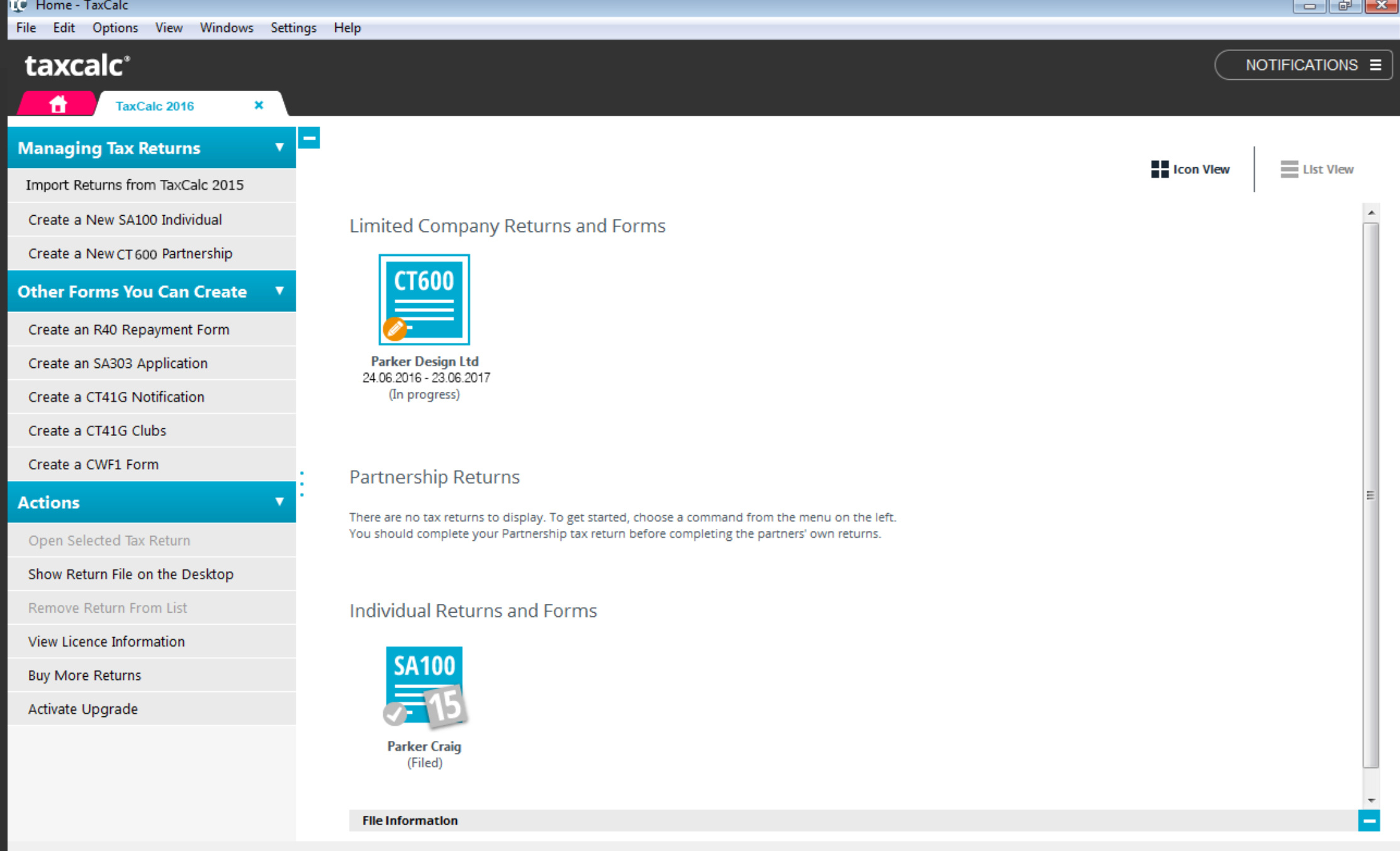The height and width of the screenshot is (851, 1400).
Task: Click the Individual Returns and Forms heading
Action: pos(473,611)
